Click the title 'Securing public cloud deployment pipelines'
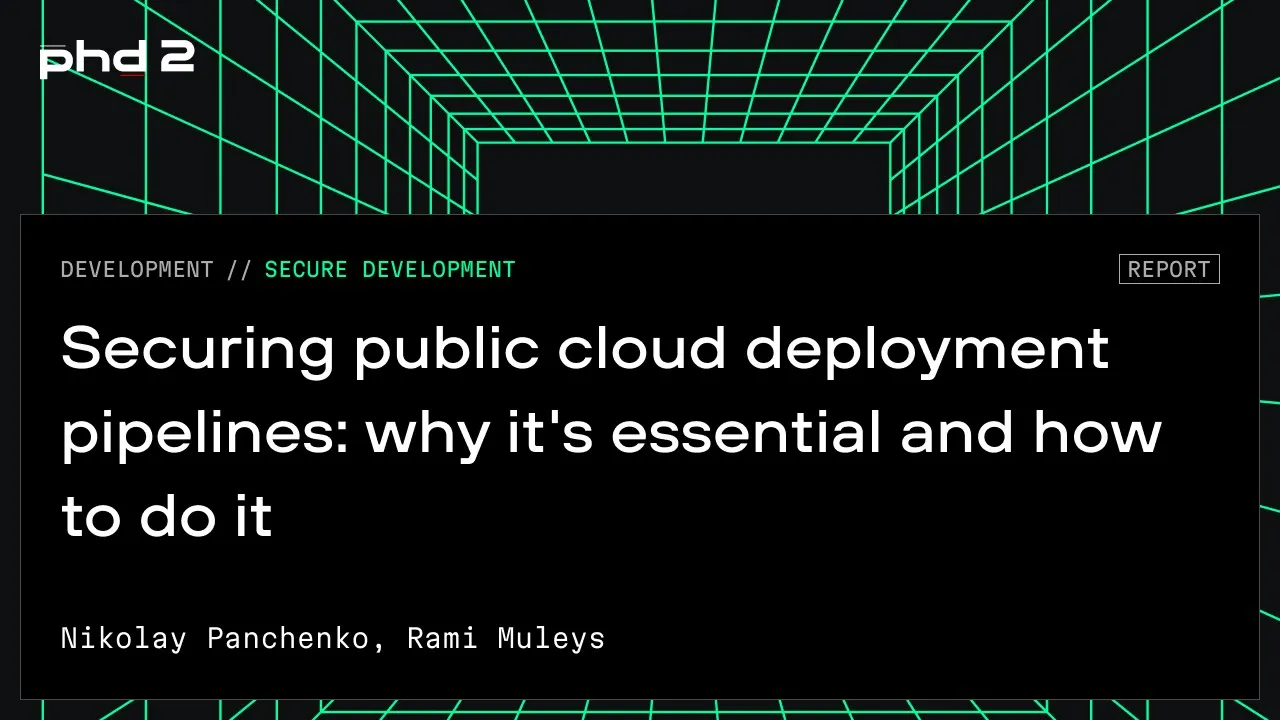The width and height of the screenshot is (1280, 720). (611, 431)
